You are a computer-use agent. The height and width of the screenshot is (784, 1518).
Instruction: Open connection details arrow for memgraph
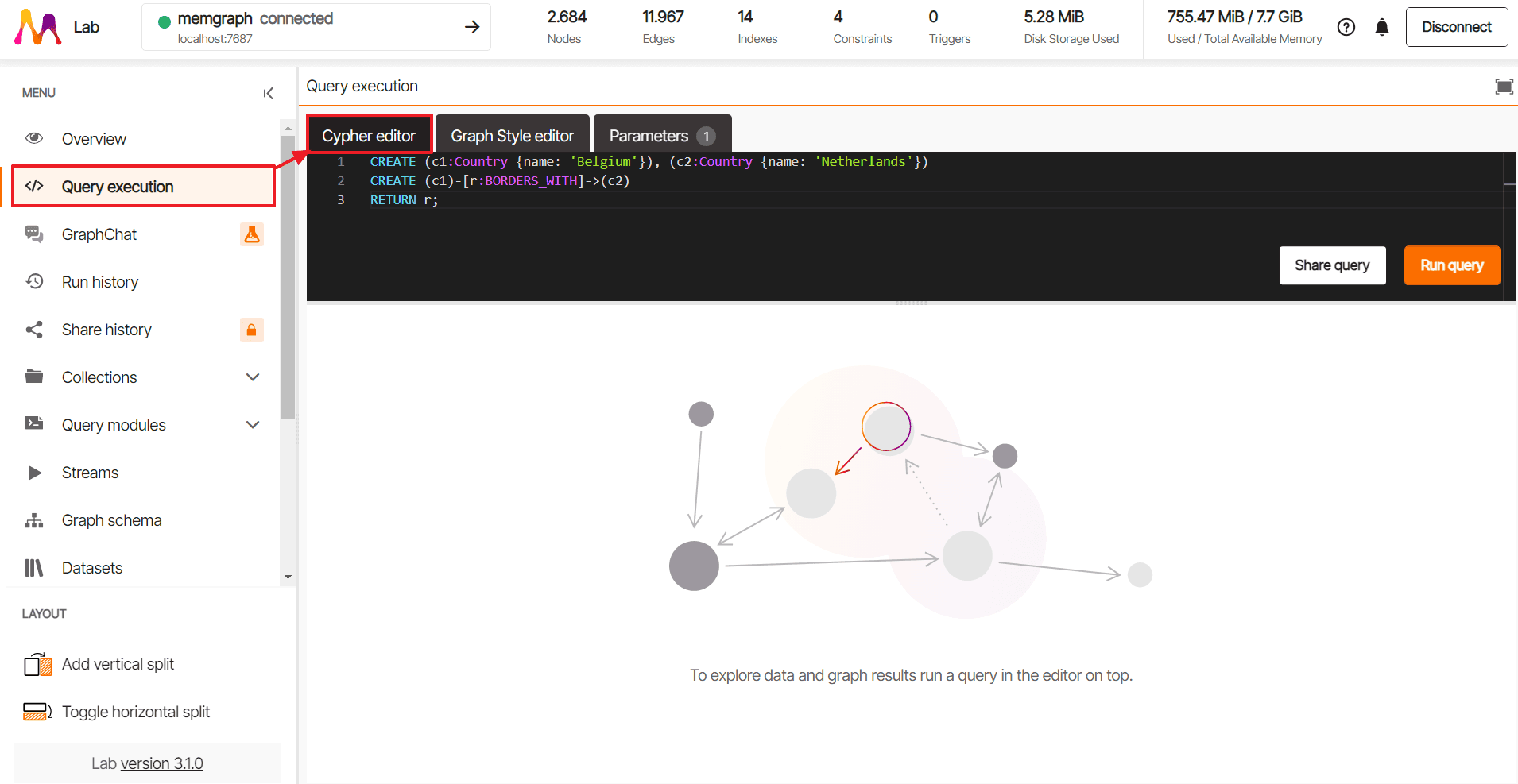472,27
